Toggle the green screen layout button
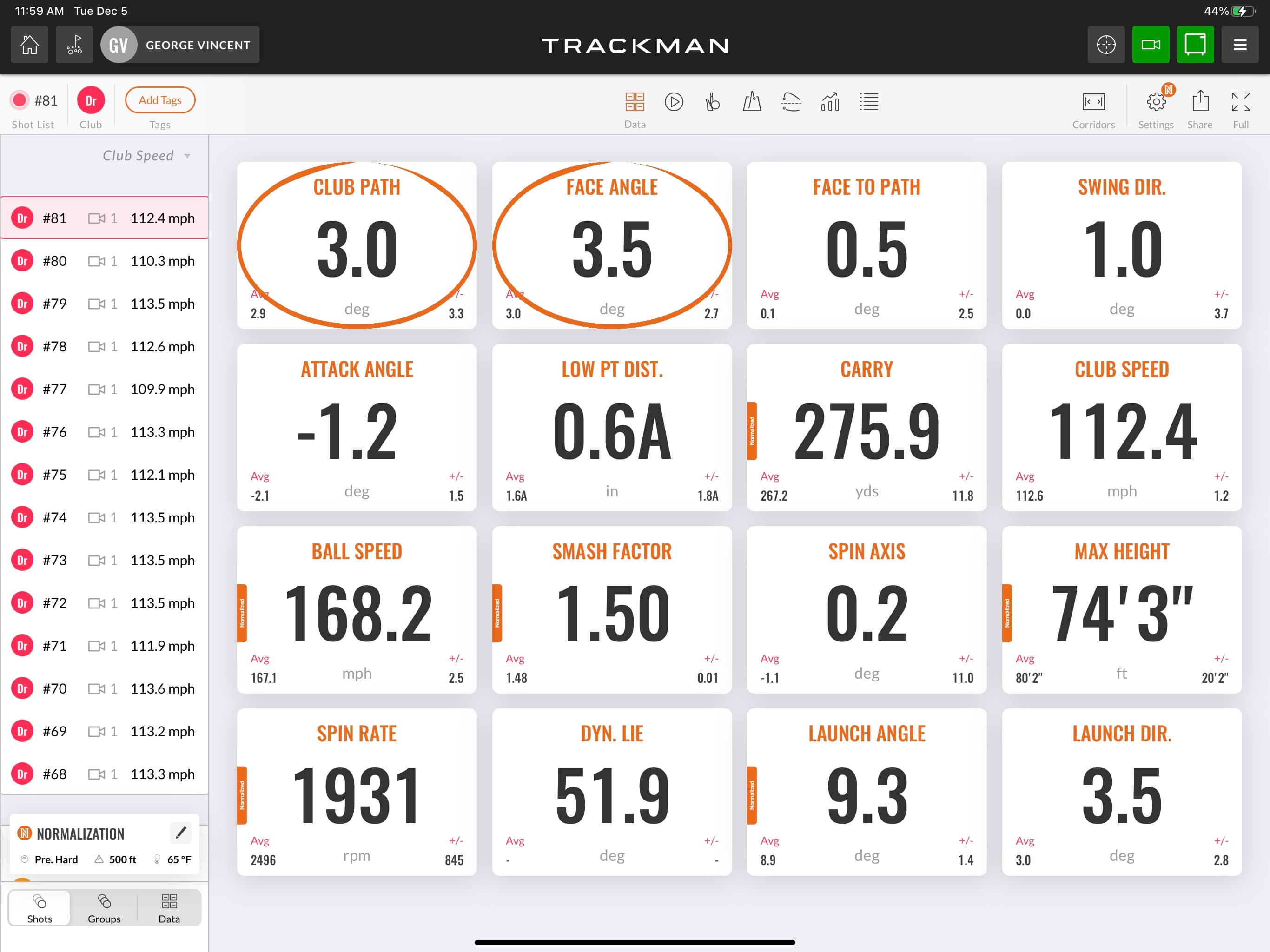 pos(1195,45)
